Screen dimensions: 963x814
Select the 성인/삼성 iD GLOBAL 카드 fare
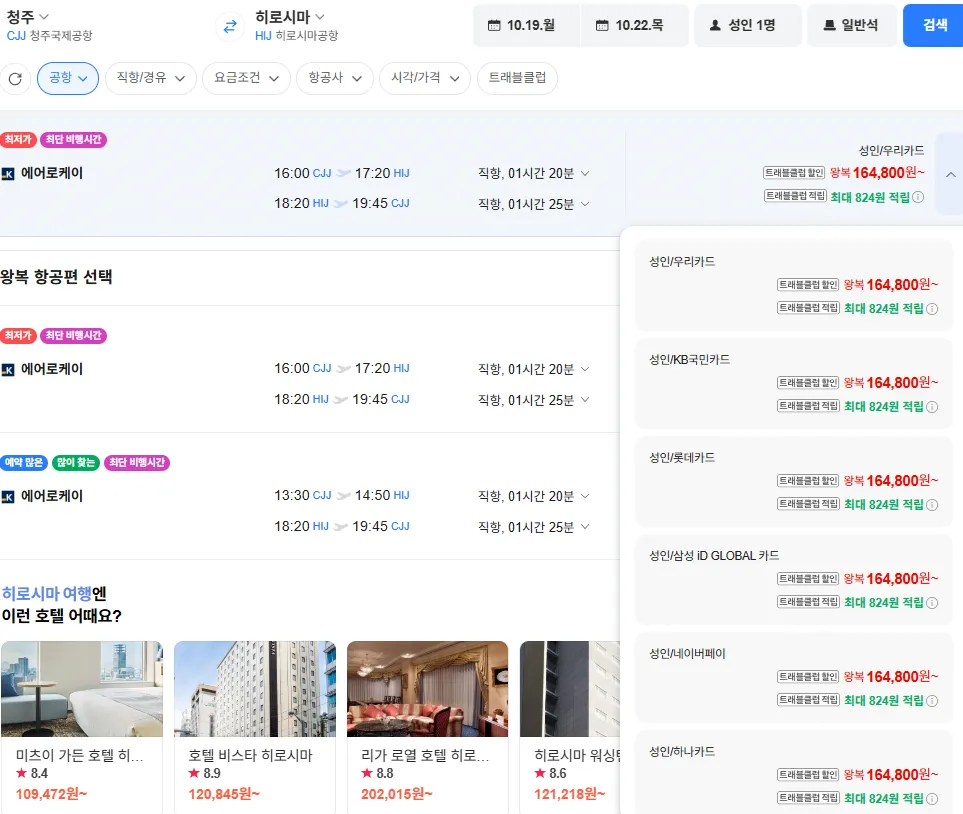click(x=793, y=579)
